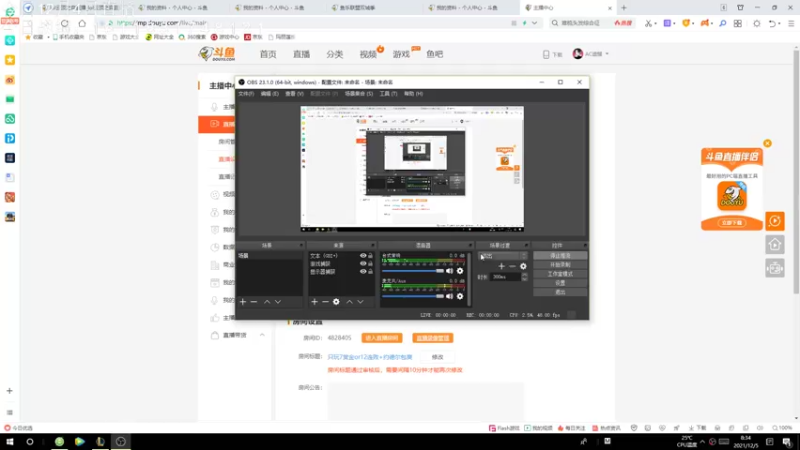This screenshot has height=450, width=800.
Task: Toggle 工作室模式 (Studio Mode) in OBS controls
Action: (x=560, y=274)
